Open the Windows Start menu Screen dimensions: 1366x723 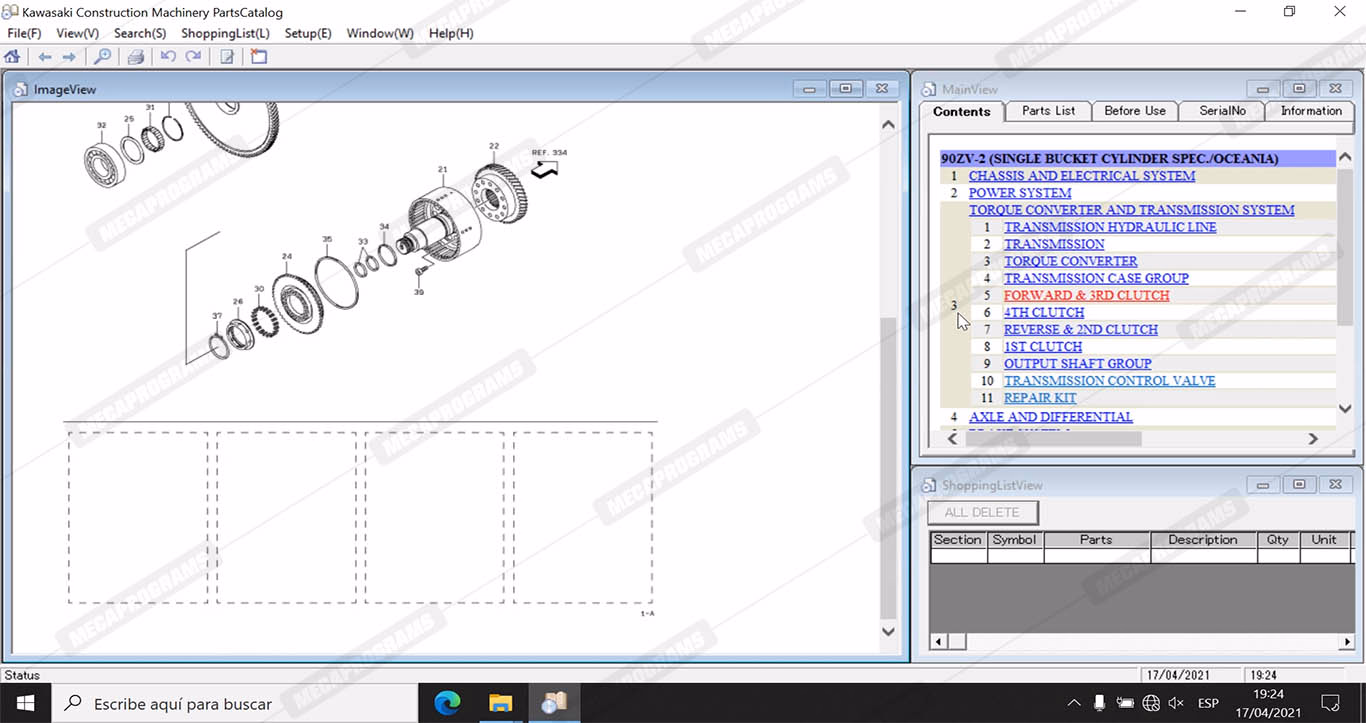pyautogui.click(x=25, y=703)
